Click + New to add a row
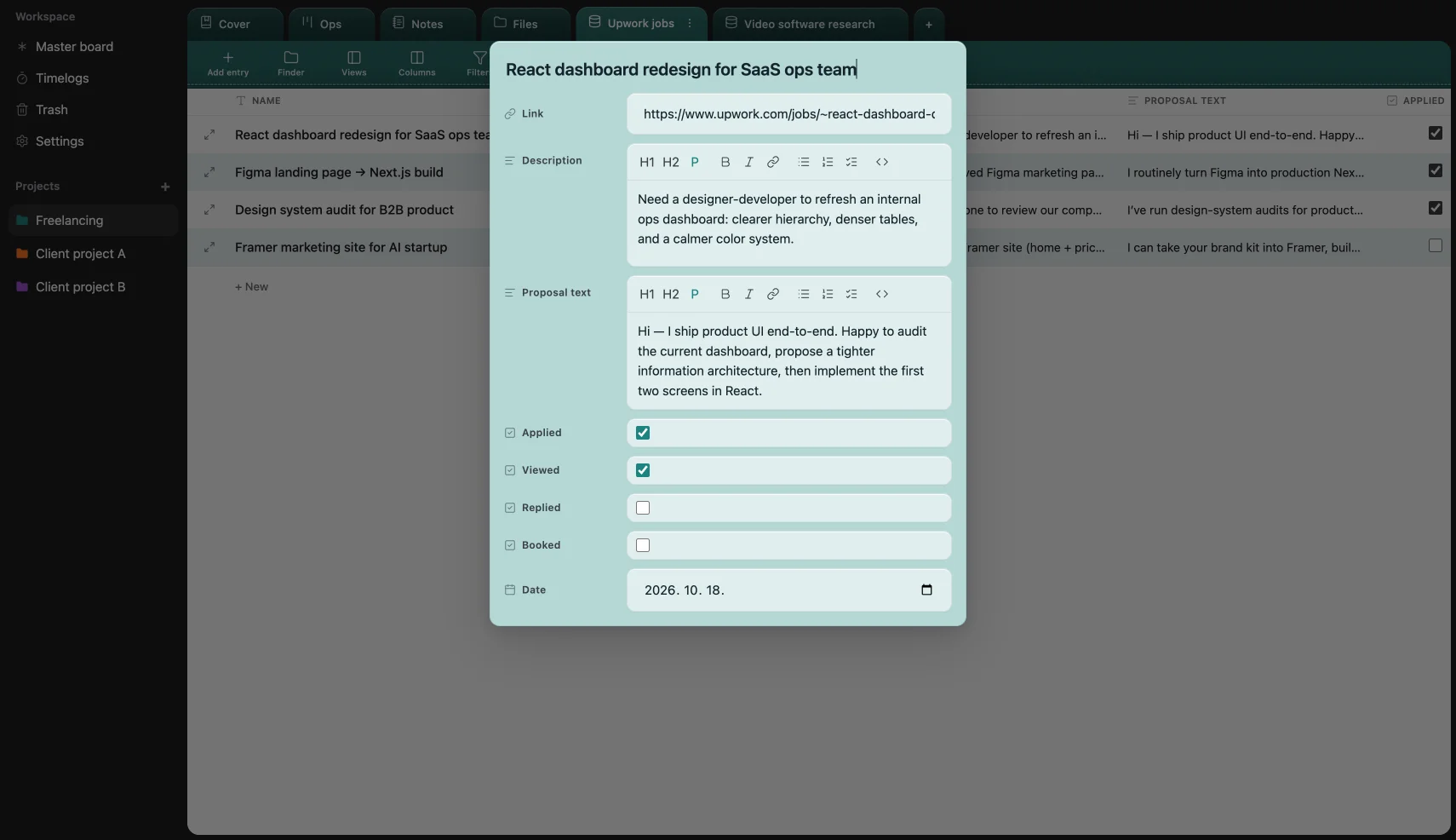This screenshot has height=840, width=1456. (x=251, y=287)
